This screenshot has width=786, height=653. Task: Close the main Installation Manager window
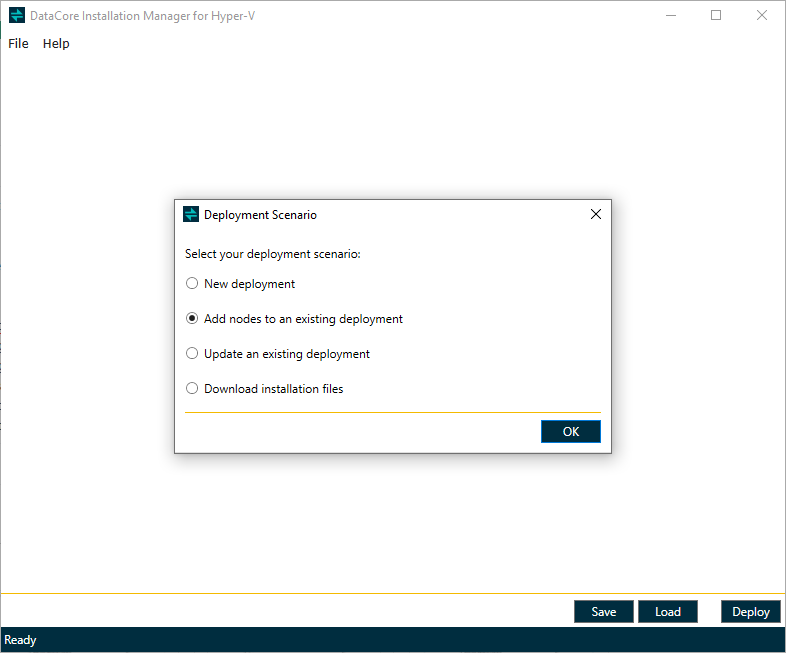click(762, 15)
